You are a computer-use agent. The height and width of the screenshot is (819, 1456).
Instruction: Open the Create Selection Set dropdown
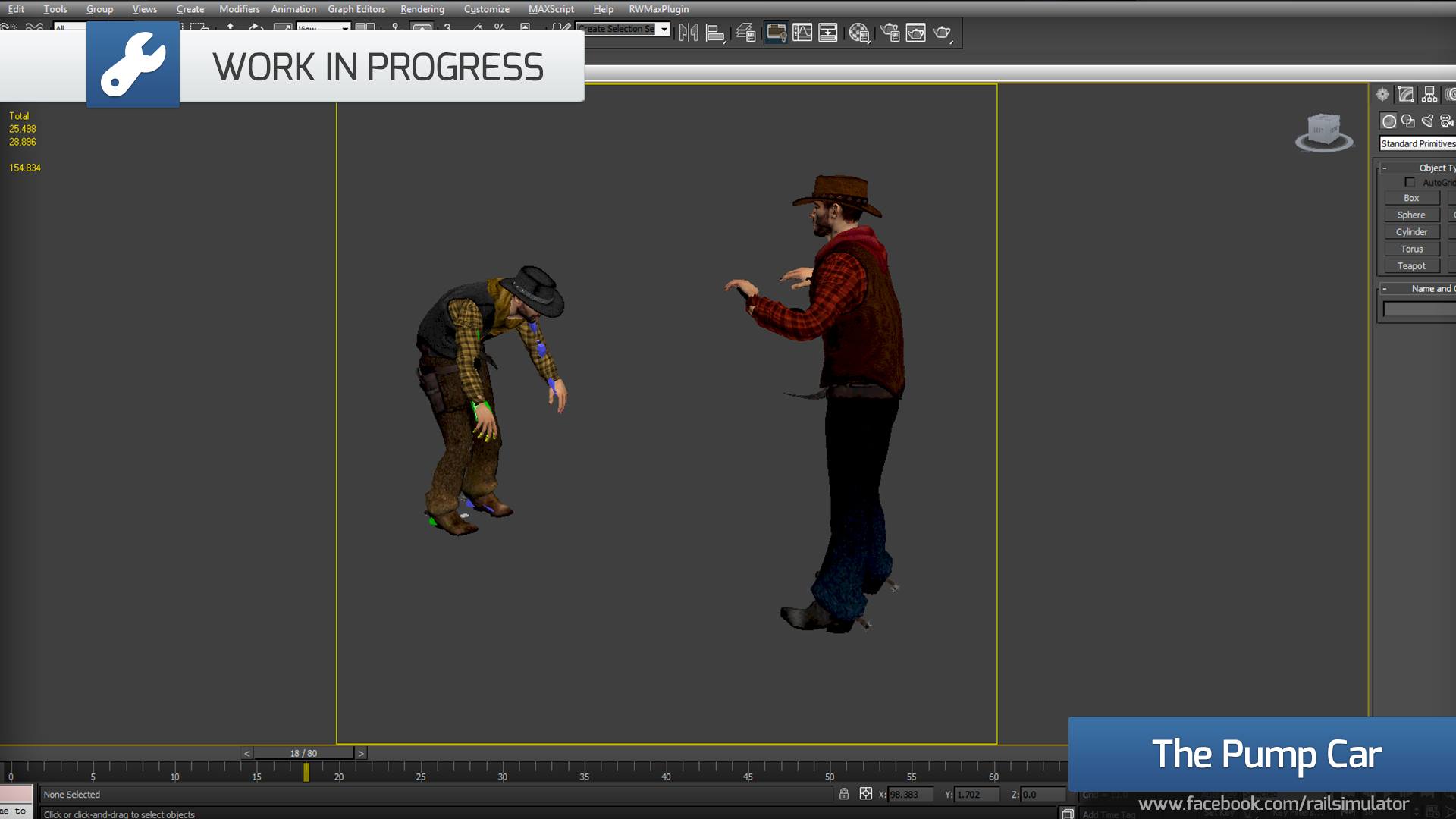(664, 29)
